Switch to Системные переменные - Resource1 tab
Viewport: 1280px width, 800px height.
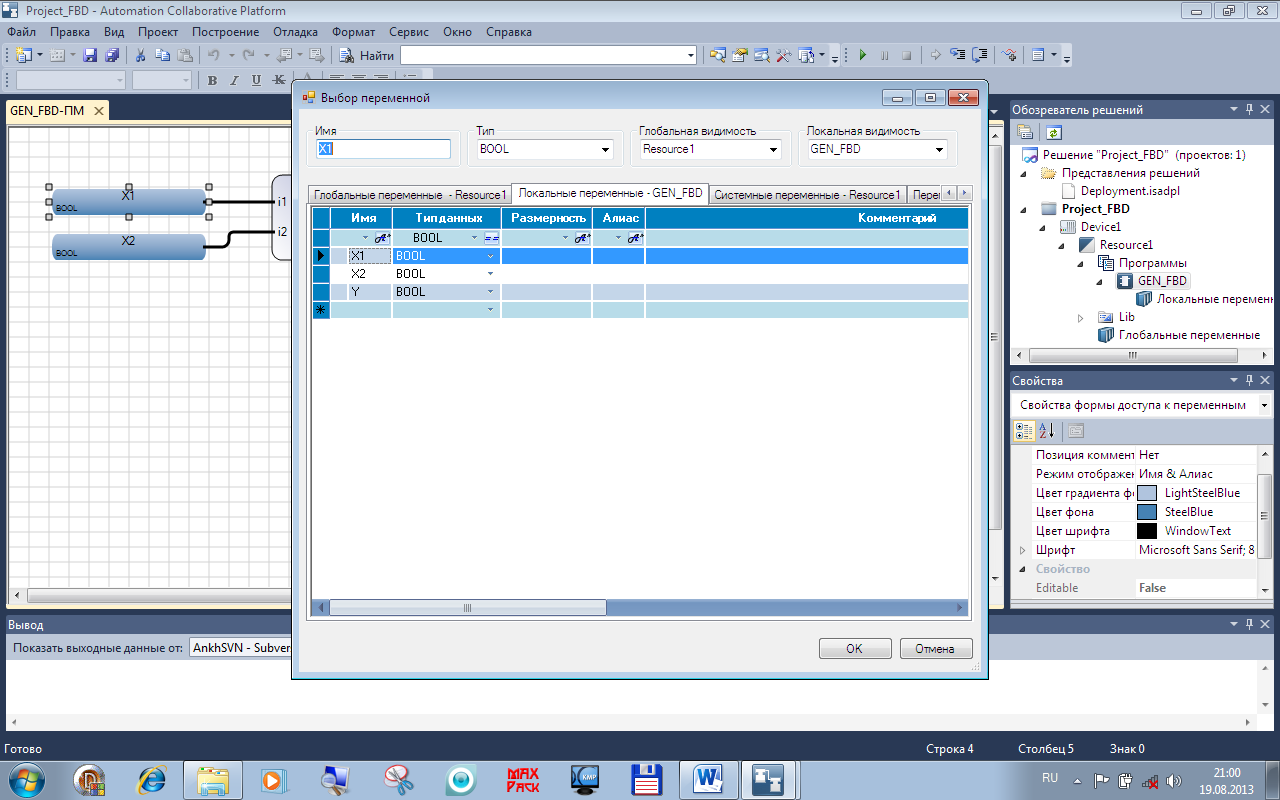point(806,195)
